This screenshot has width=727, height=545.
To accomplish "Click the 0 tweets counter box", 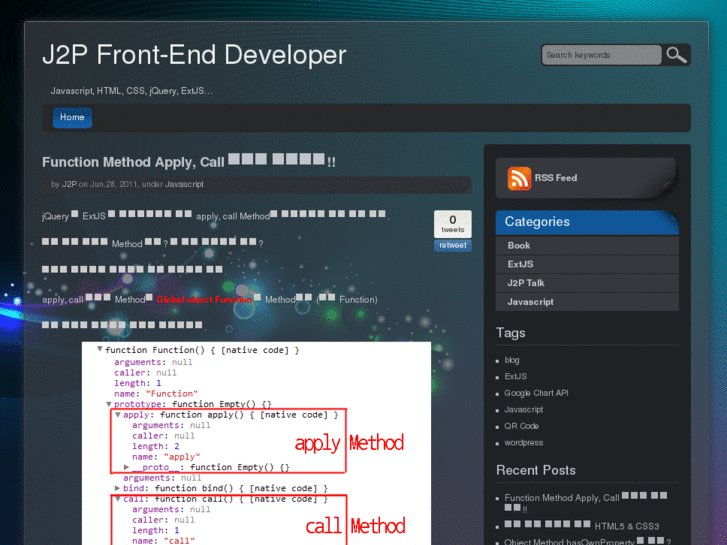I will point(452,223).
